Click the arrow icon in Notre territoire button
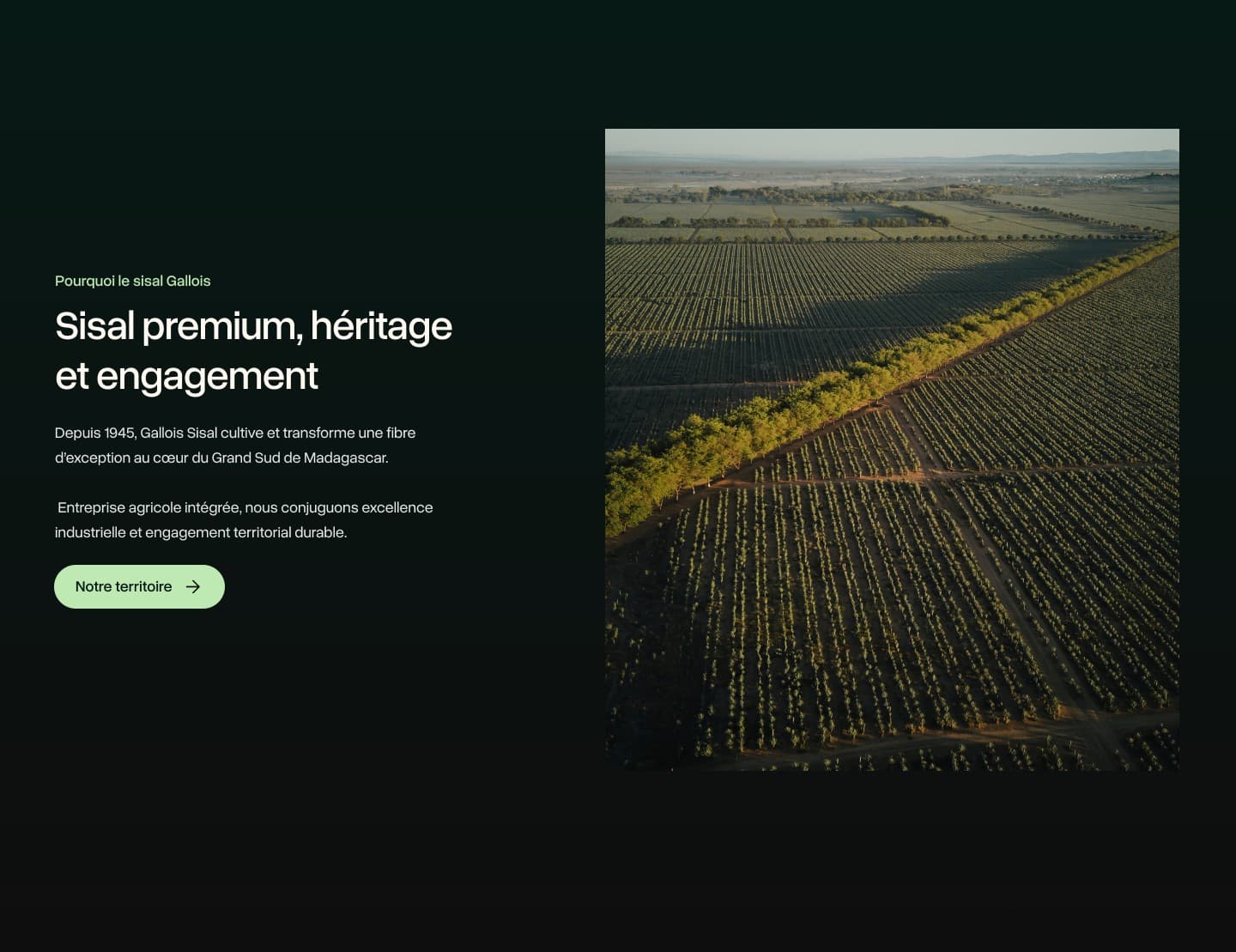Image resolution: width=1236 pixels, height=952 pixels. pyautogui.click(x=193, y=586)
